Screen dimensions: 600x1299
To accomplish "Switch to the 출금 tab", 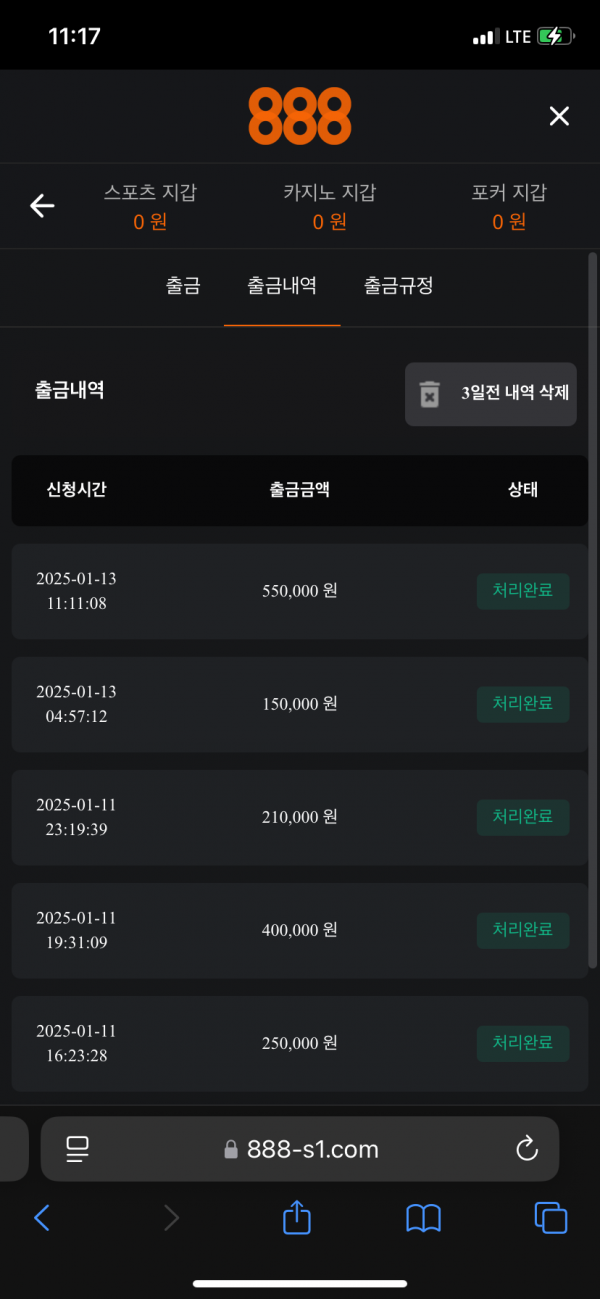I will pyautogui.click(x=183, y=286).
